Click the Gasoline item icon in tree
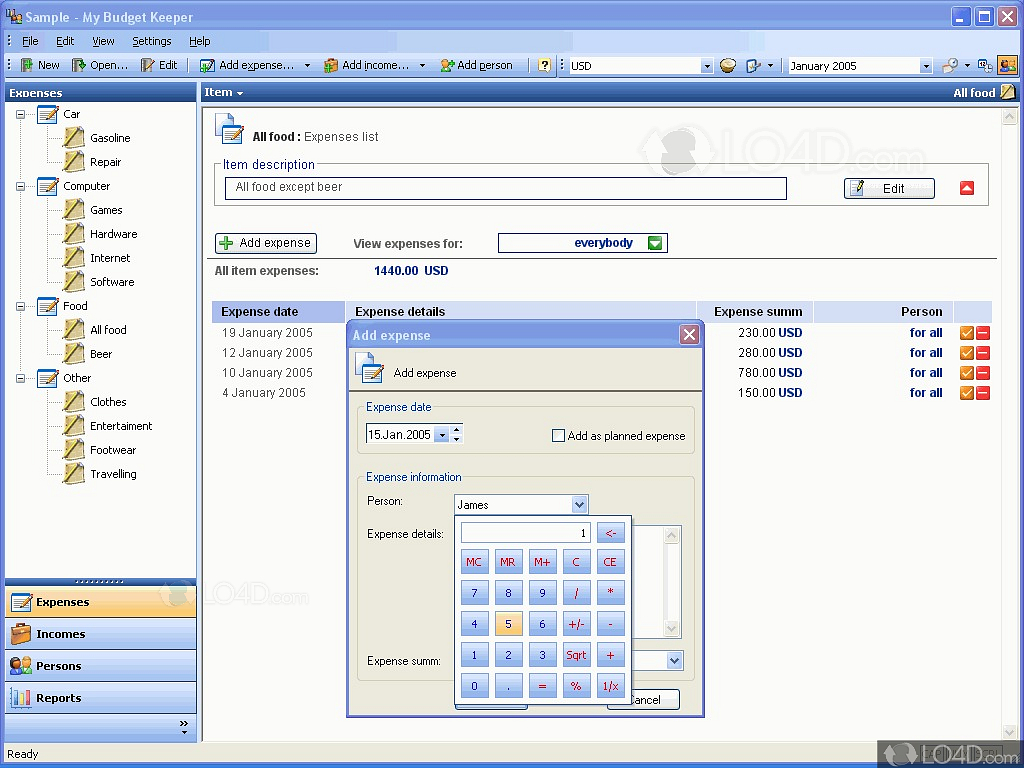This screenshot has width=1024, height=768. (74, 138)
